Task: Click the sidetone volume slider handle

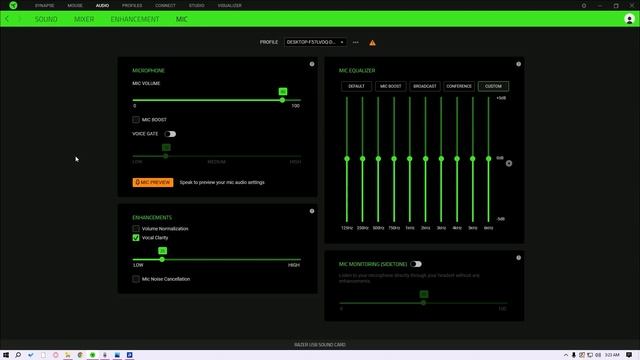Action: pos(424,303)
